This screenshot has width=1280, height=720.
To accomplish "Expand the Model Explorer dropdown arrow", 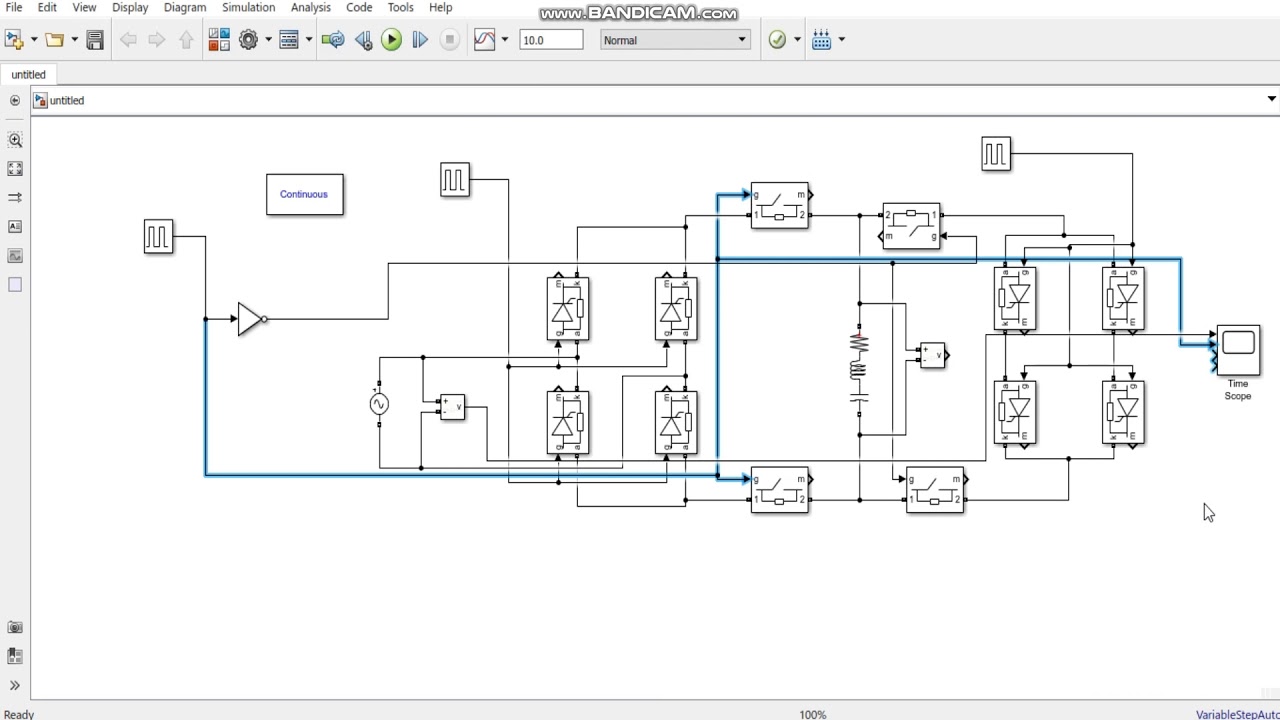I will click(x=309, y=40).
